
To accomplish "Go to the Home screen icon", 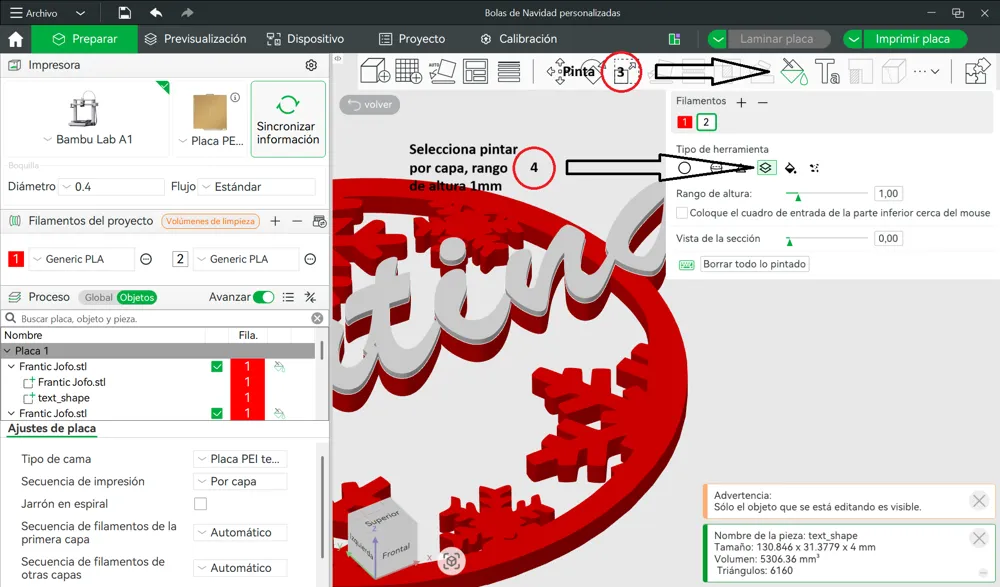I will [16, 40].
